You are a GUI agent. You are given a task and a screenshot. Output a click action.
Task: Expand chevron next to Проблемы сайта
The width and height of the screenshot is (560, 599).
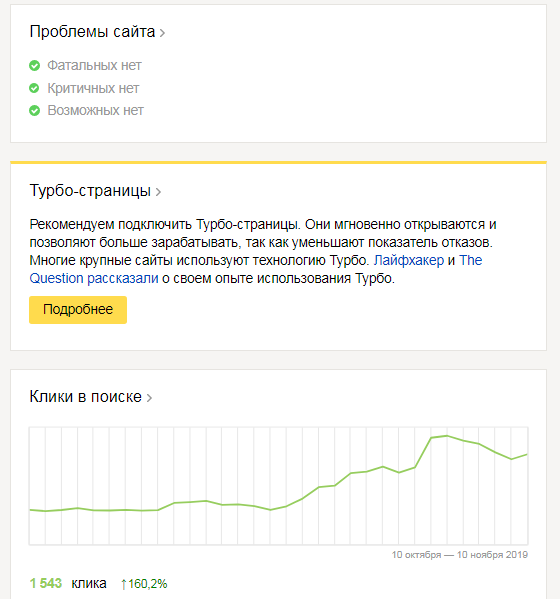click(x=162, y=33)
